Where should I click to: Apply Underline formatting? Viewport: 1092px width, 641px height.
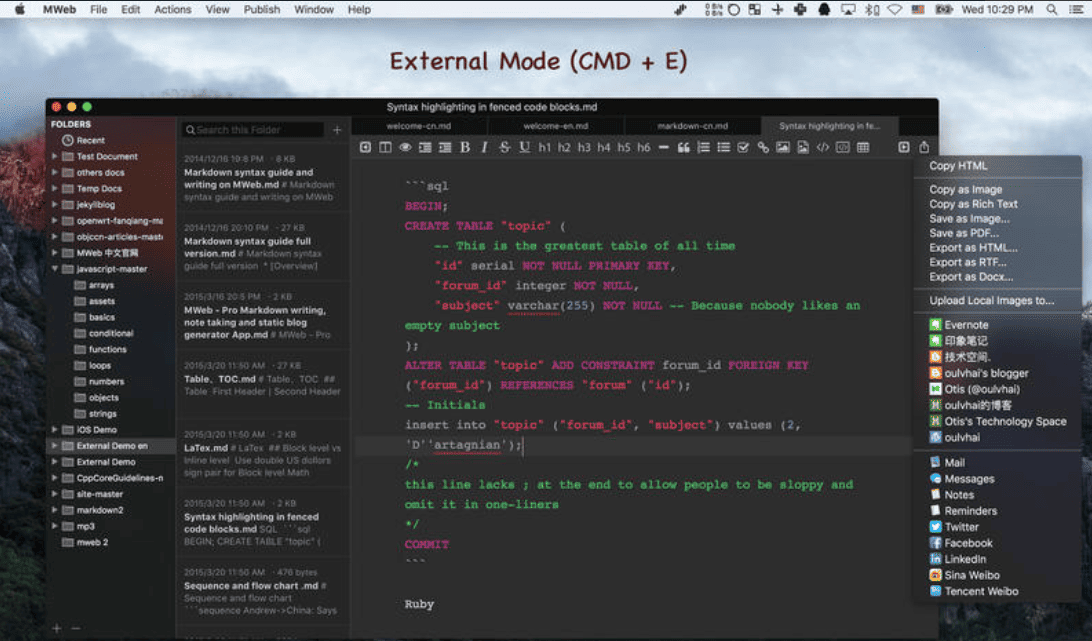pos(524,147)
